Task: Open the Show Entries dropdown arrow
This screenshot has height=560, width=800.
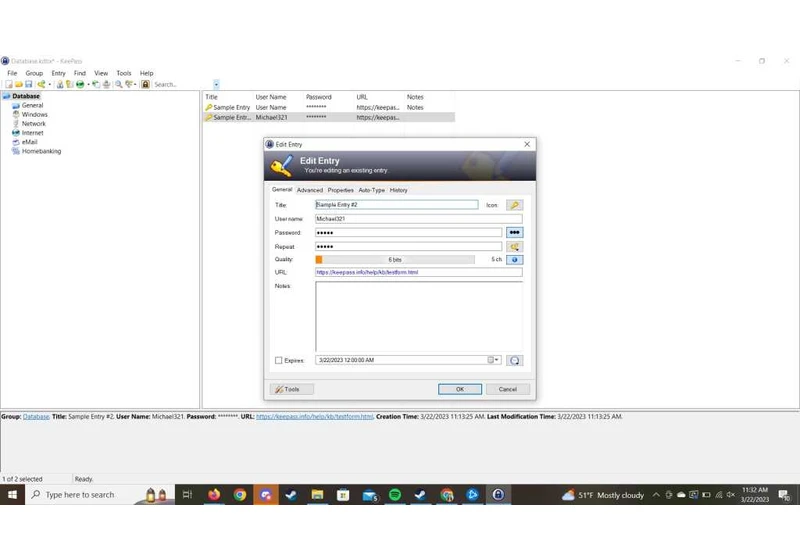Action: pyautogui.click(x=135, y=85)
